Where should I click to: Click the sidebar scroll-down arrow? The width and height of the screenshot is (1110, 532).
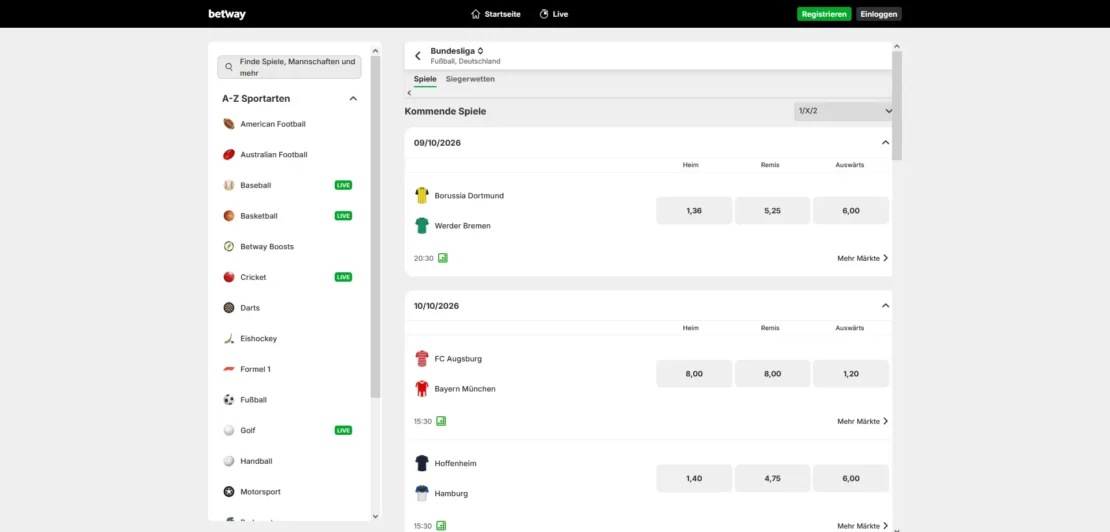coord(375,516)
